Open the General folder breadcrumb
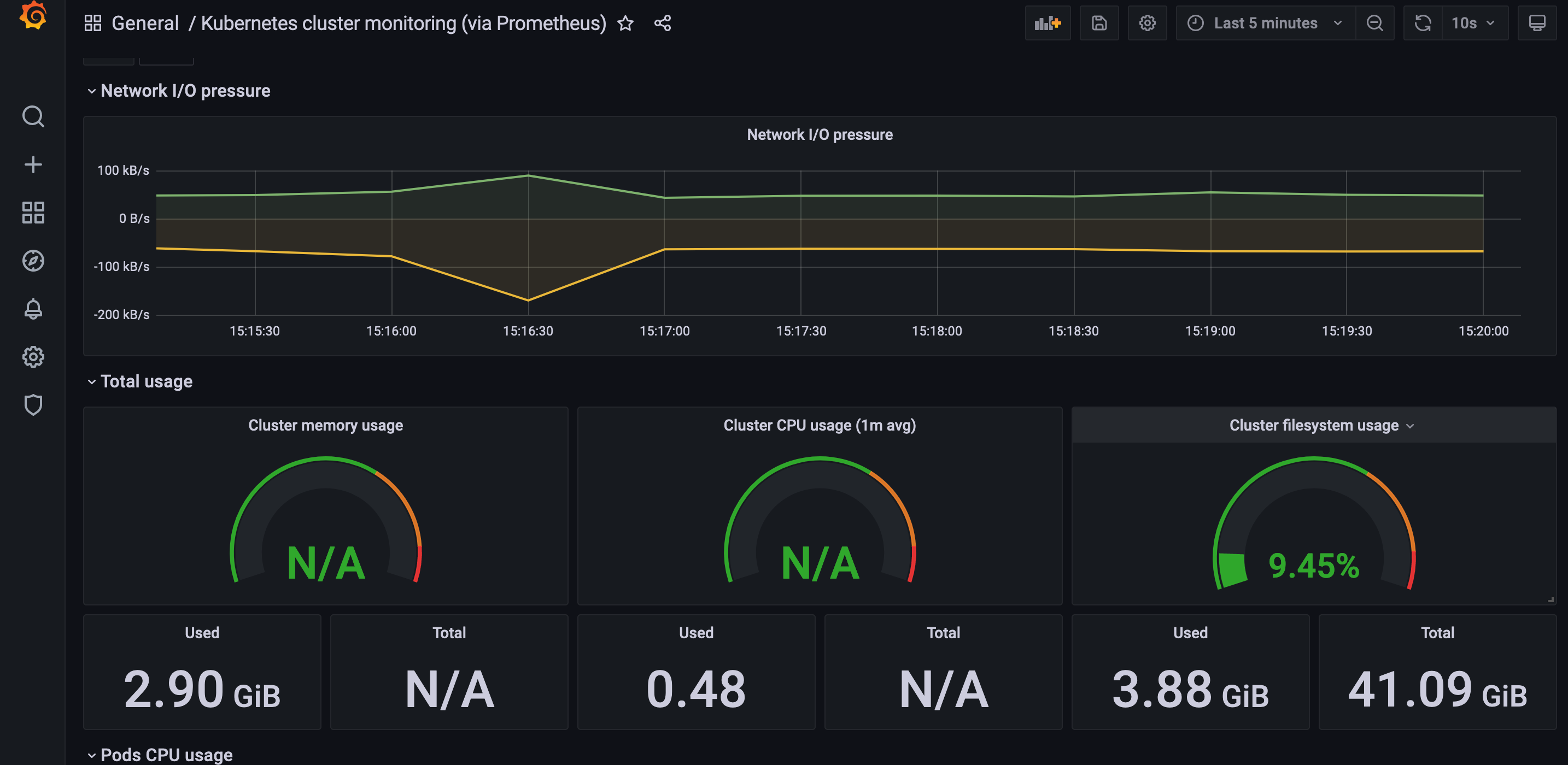1568x765 pixels. coord(145,22)
